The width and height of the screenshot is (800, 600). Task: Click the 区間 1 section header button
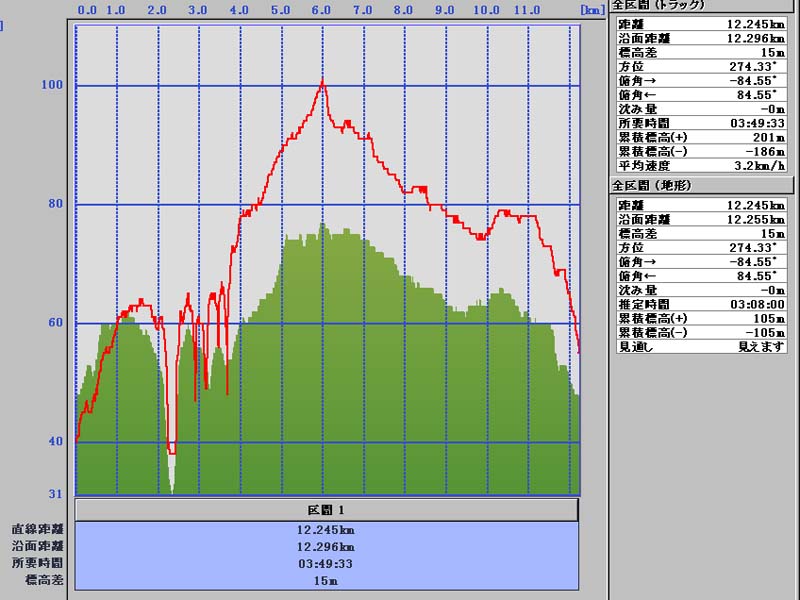pos(326,510)
